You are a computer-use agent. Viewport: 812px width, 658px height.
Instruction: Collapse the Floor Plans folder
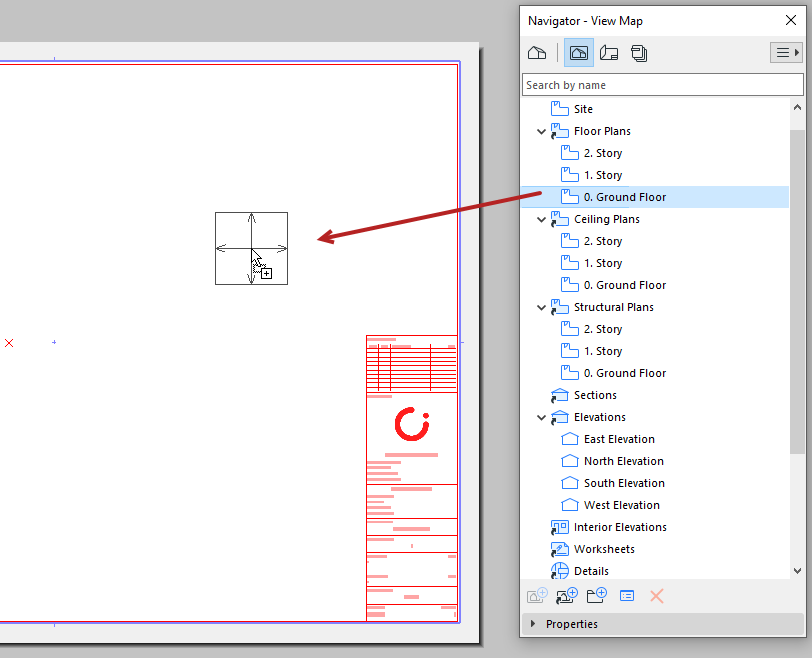pos(541,131)
